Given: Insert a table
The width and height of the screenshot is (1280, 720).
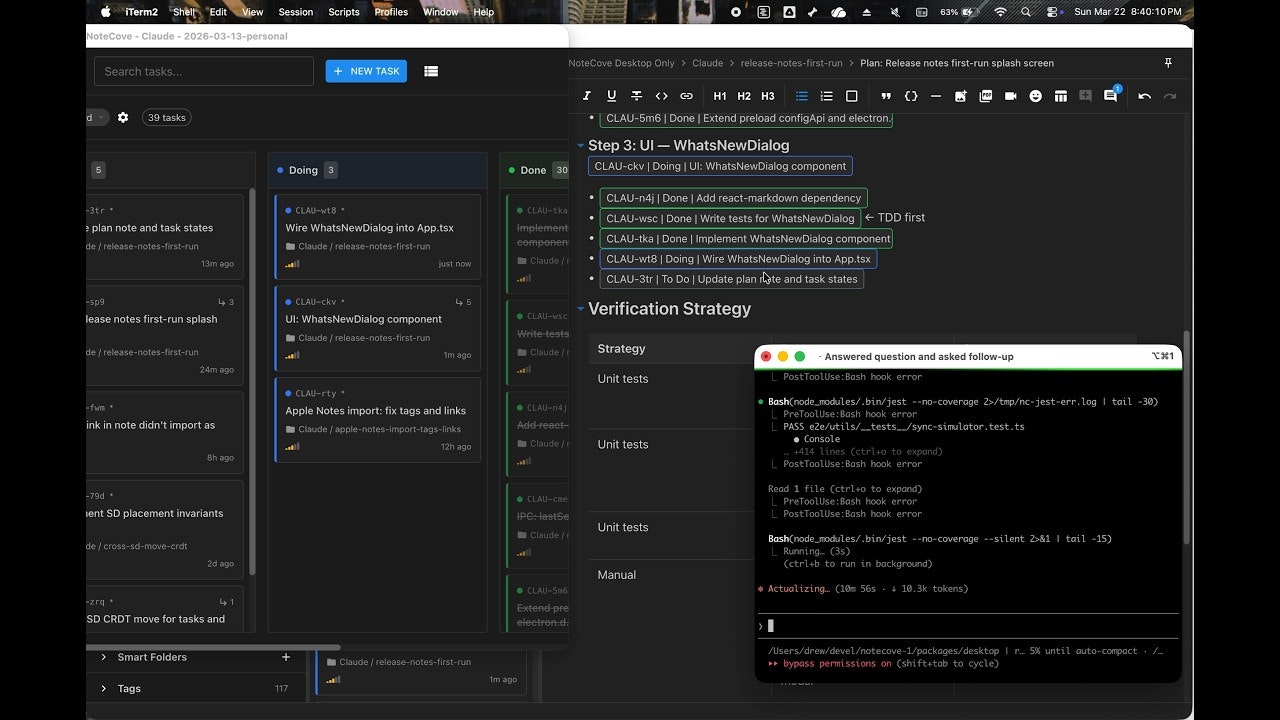Looking at the screenshot, I should [1061, 96].
